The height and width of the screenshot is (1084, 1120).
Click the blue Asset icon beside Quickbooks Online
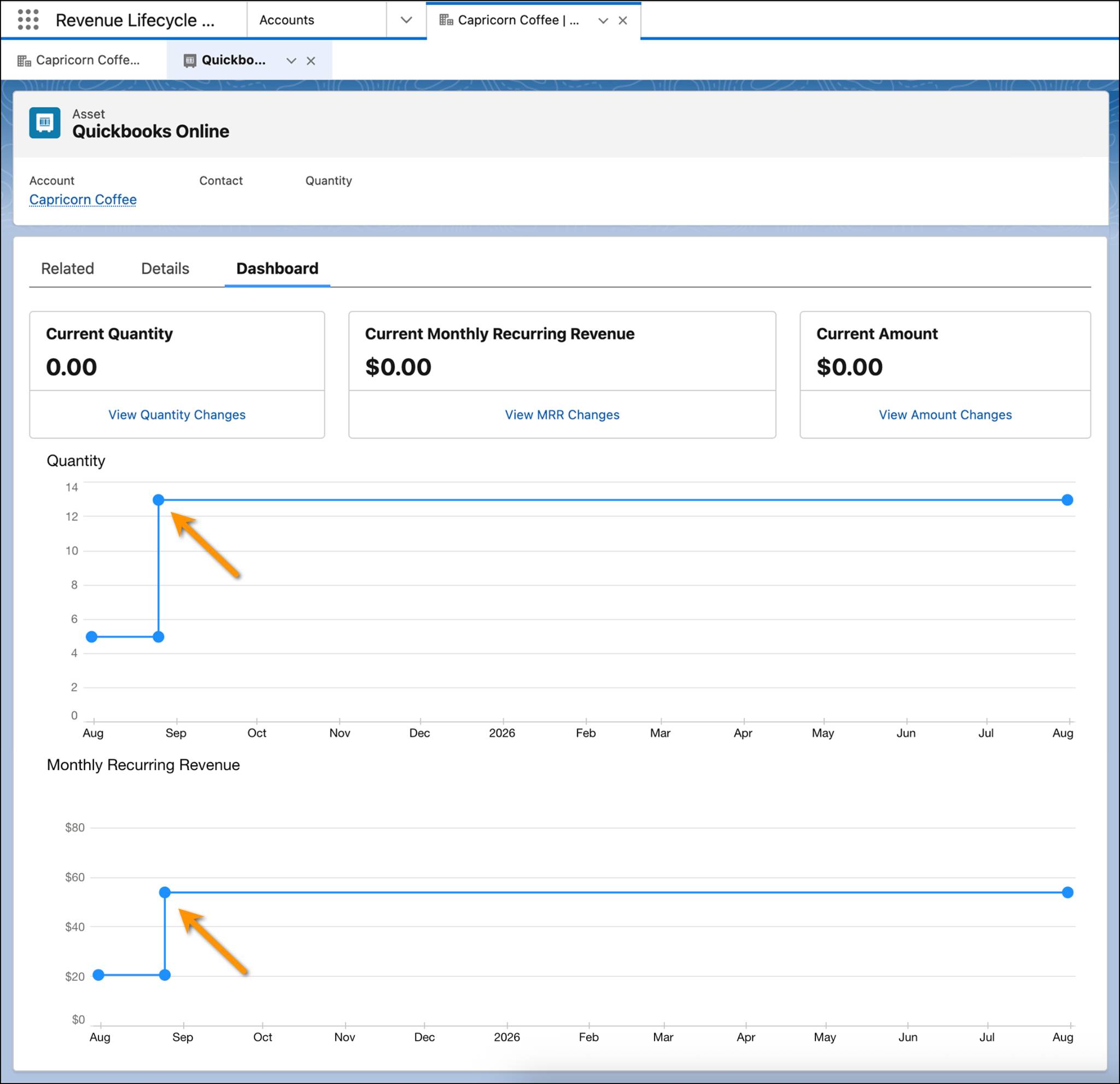coord(45,123)
